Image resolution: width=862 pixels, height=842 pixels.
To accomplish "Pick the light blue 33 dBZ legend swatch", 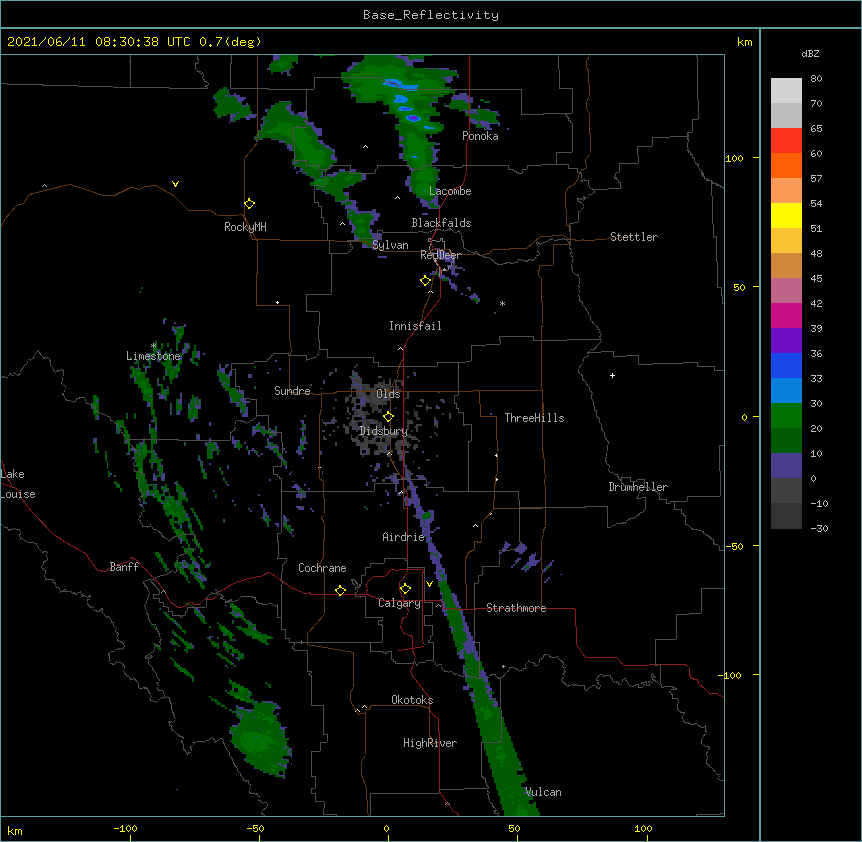I will (786, 390).
